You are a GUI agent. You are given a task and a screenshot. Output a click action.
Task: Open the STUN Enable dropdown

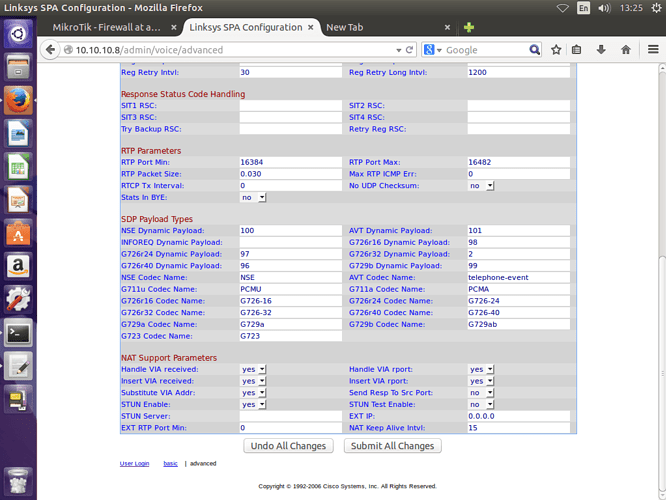point(254,404)
